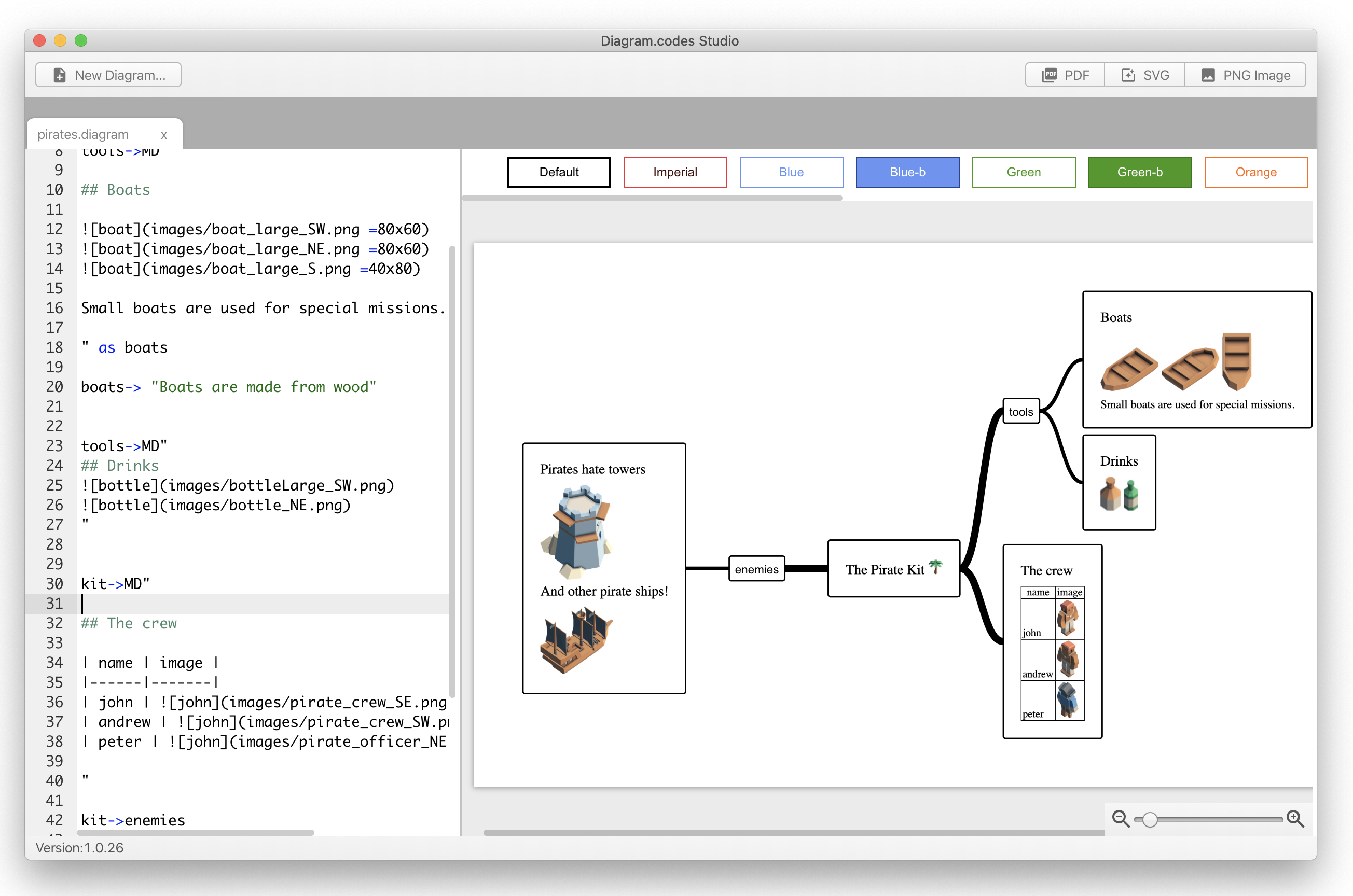The image size is (1353, 896).
Task: Drag the zoom level slider
Action: (1151, 817)
